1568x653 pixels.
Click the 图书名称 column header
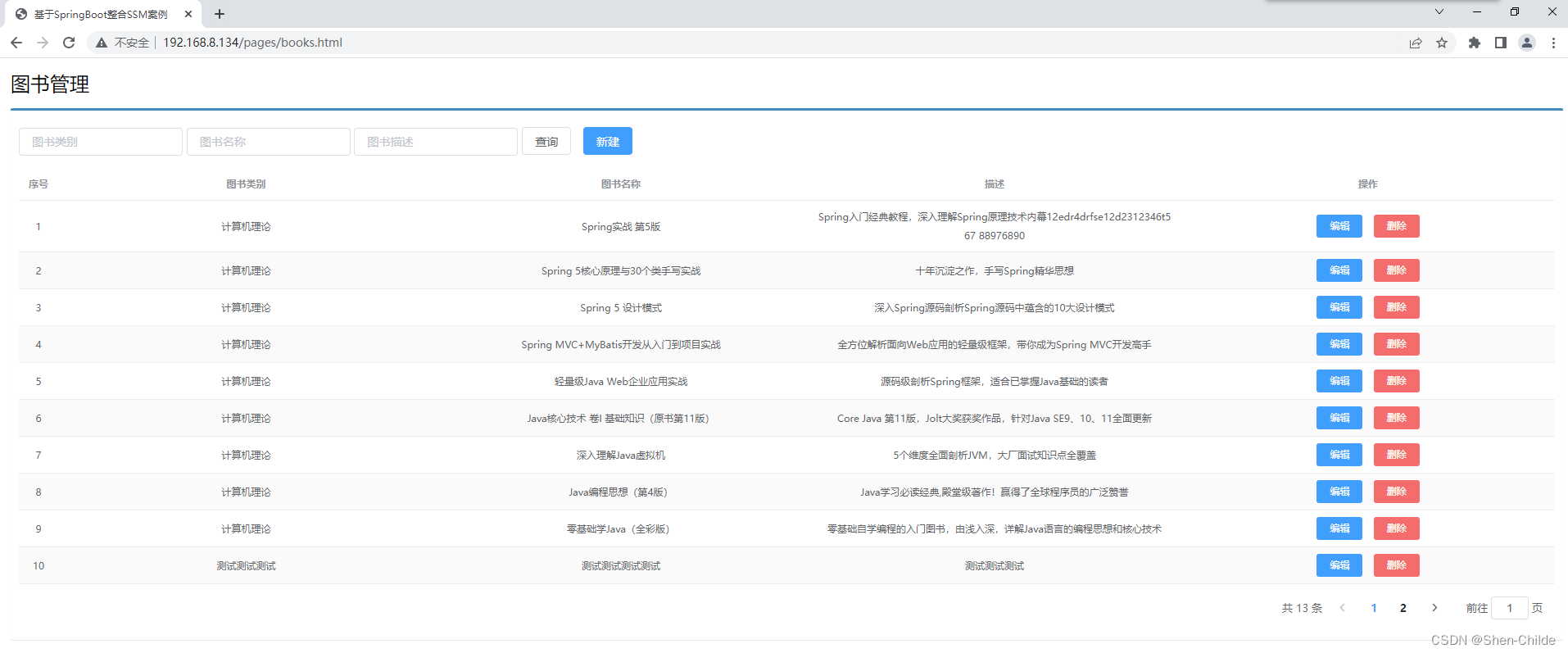(x=621, y=184)
